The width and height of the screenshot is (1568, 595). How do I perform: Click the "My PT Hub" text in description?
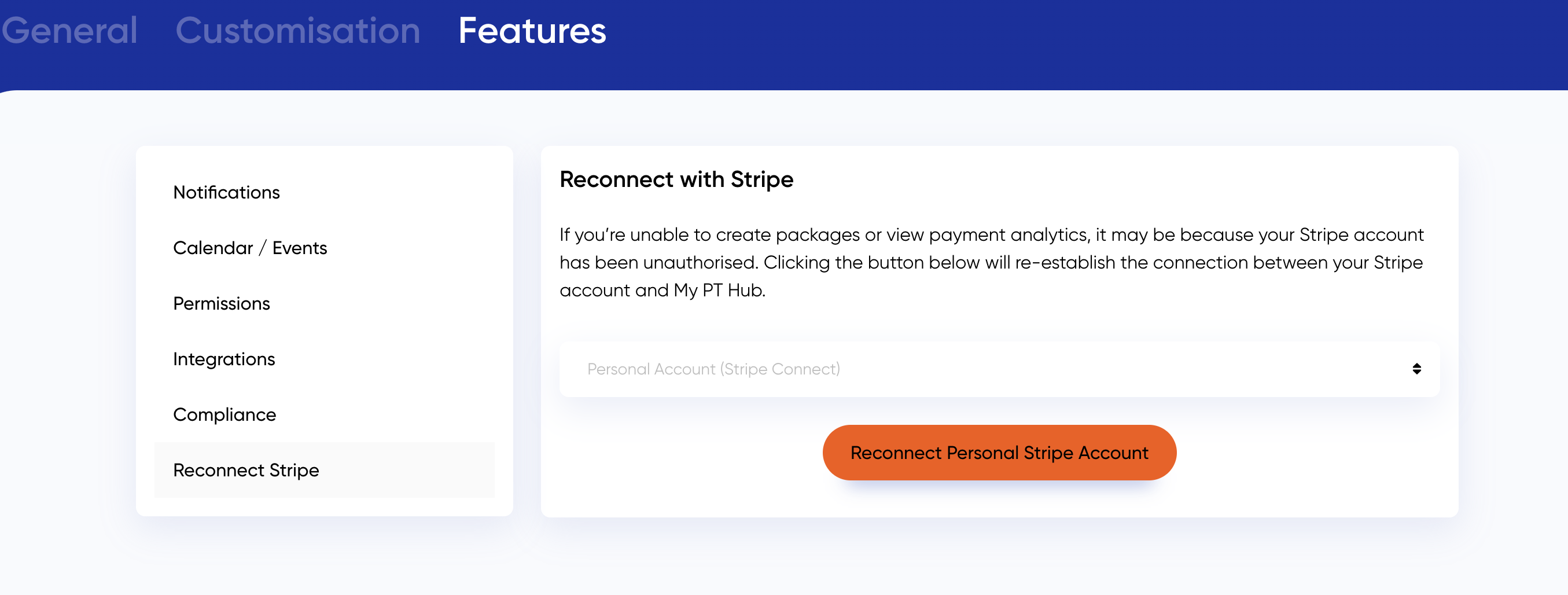(718, 291)
